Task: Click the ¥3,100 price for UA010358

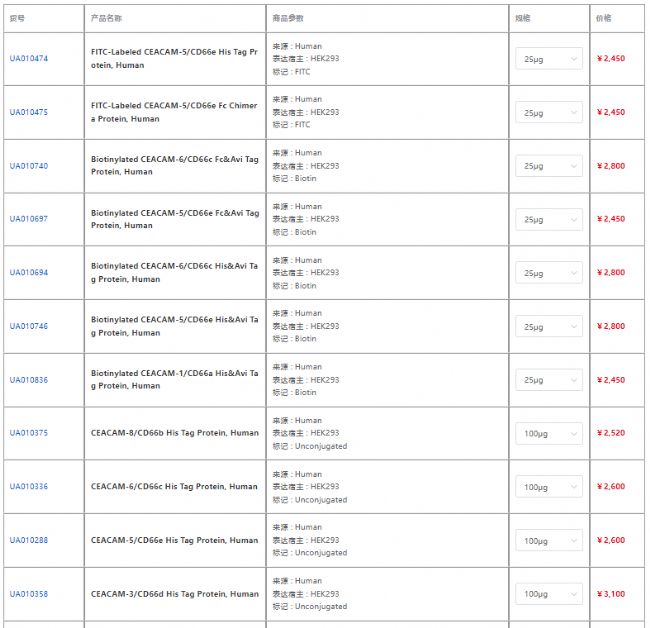Action: pos(611,594)
